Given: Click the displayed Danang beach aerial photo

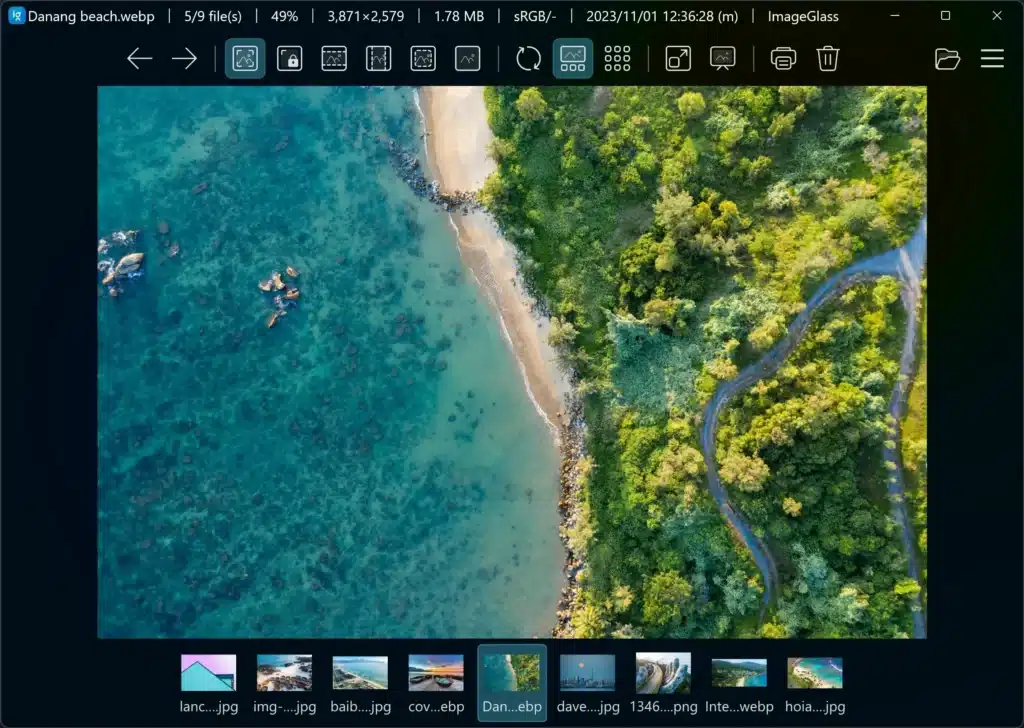Looking at the screenshot, I should (512, 362).
